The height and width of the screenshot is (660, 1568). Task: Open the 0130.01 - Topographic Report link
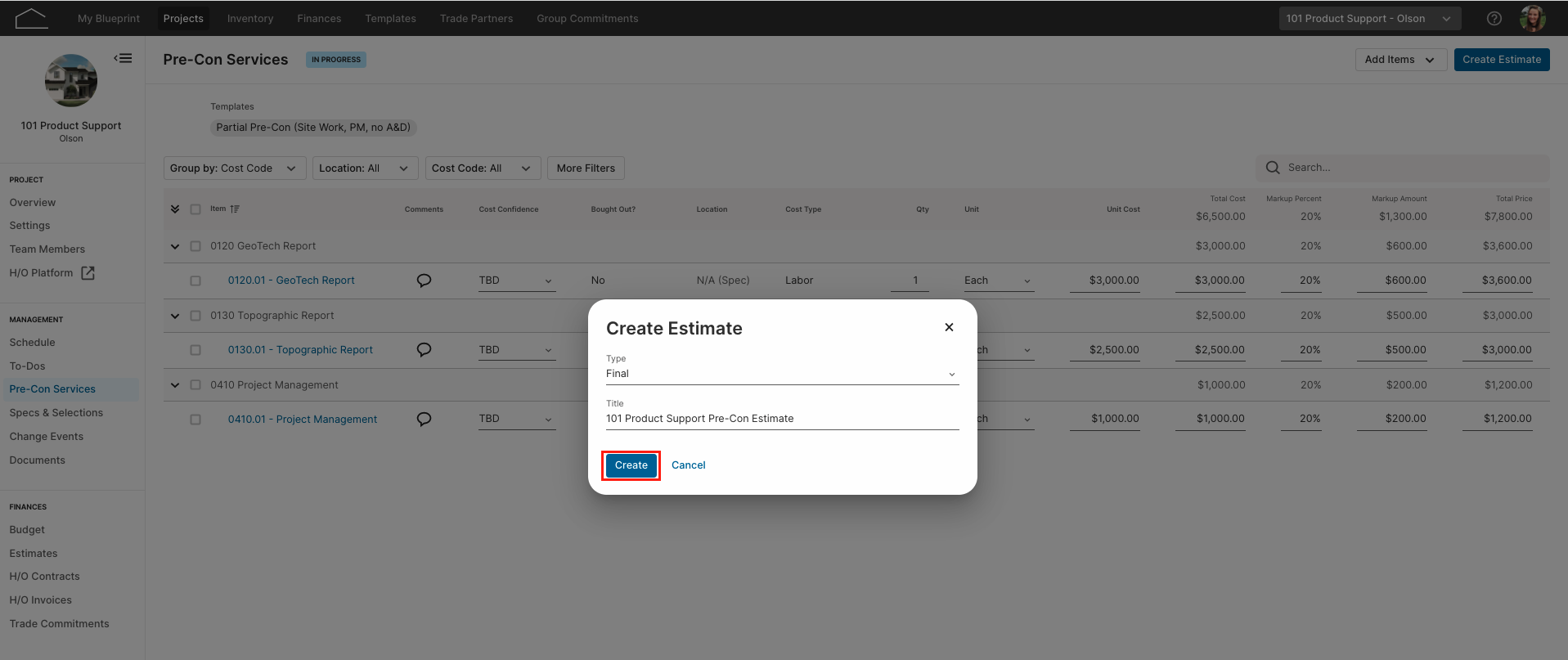[x=300, y=350]
